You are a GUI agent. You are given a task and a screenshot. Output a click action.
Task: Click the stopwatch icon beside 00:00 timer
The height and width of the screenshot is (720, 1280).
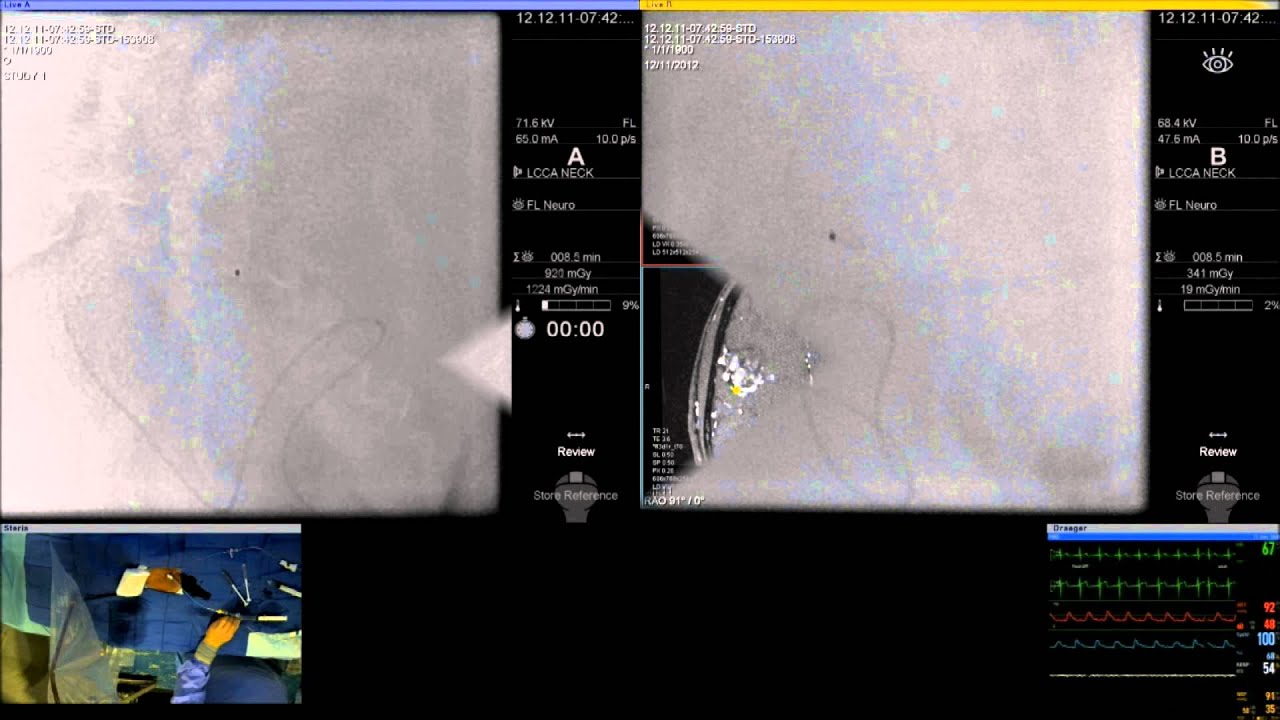tap(525, 328)
